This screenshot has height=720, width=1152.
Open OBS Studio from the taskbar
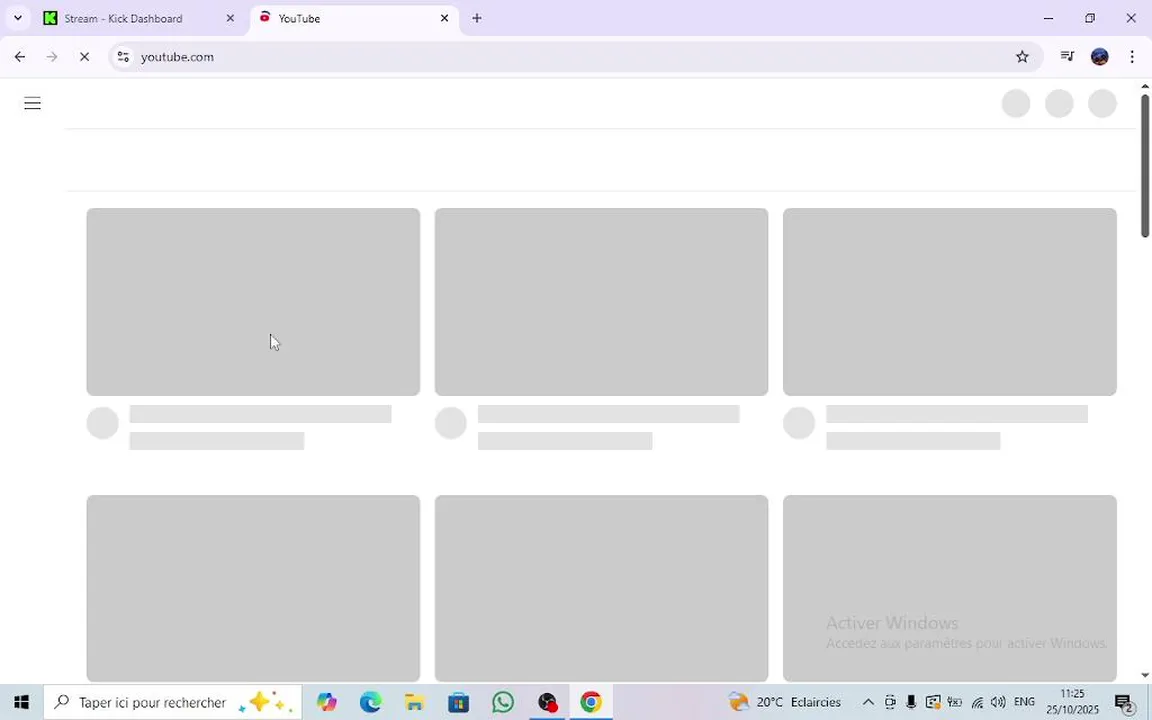tap(547, 702)
